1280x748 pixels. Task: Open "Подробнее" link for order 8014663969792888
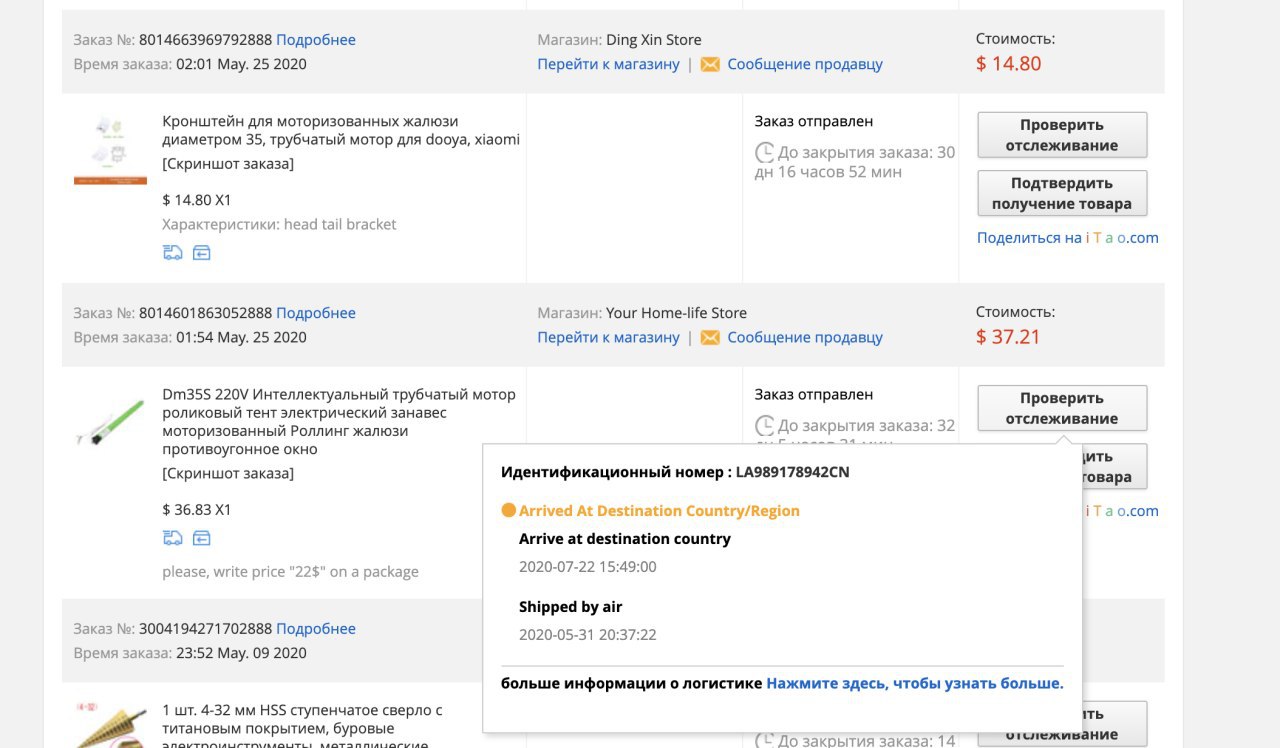(316, 40)
